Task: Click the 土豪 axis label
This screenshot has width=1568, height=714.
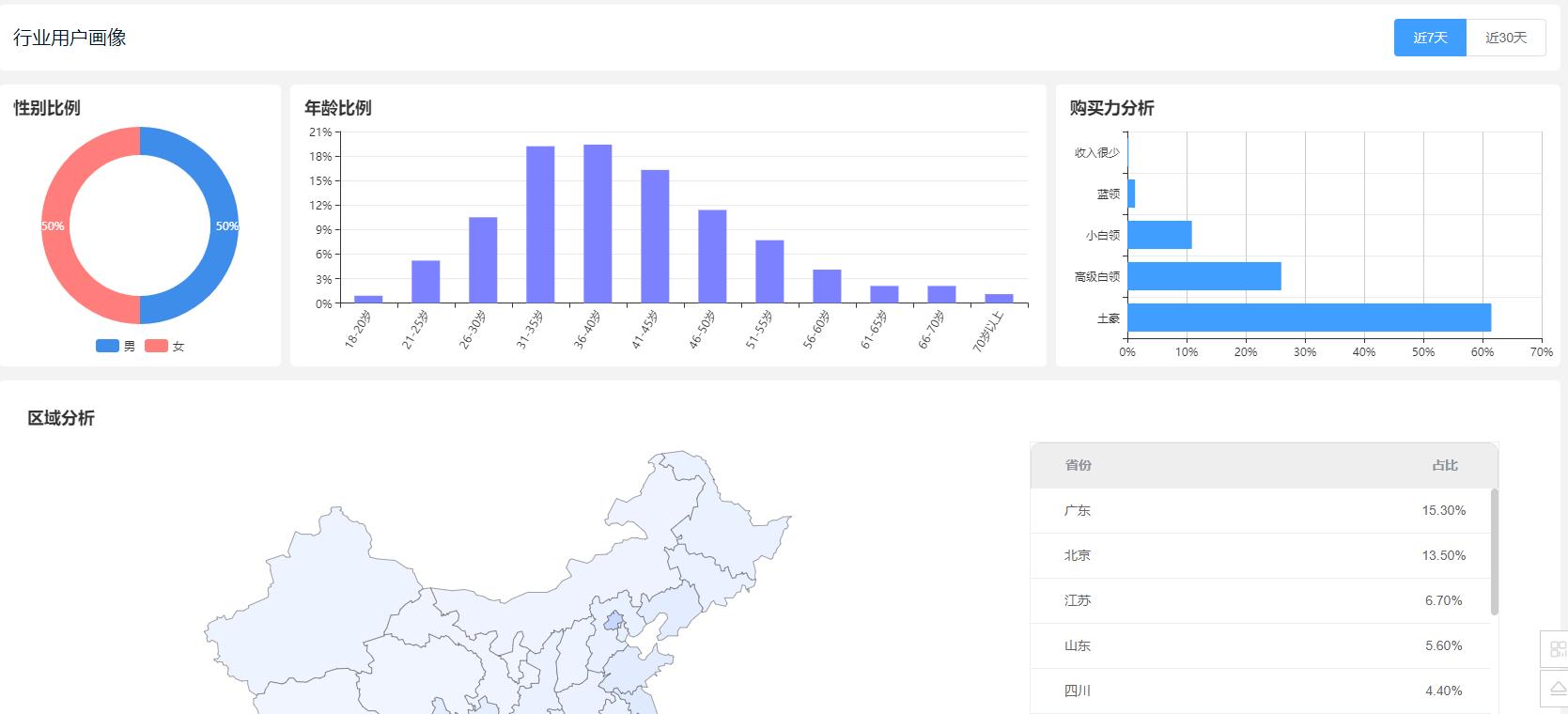Action: (x=1109, y=318)
